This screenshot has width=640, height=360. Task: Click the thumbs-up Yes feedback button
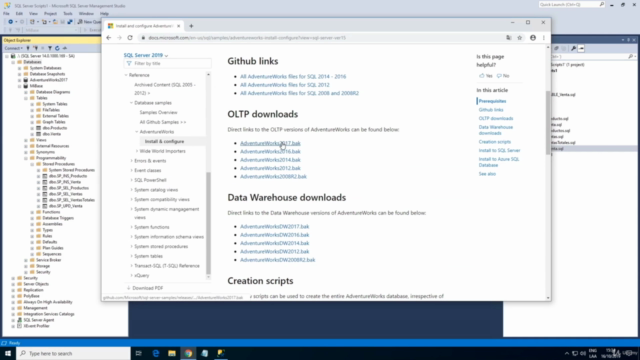(486, 76)
